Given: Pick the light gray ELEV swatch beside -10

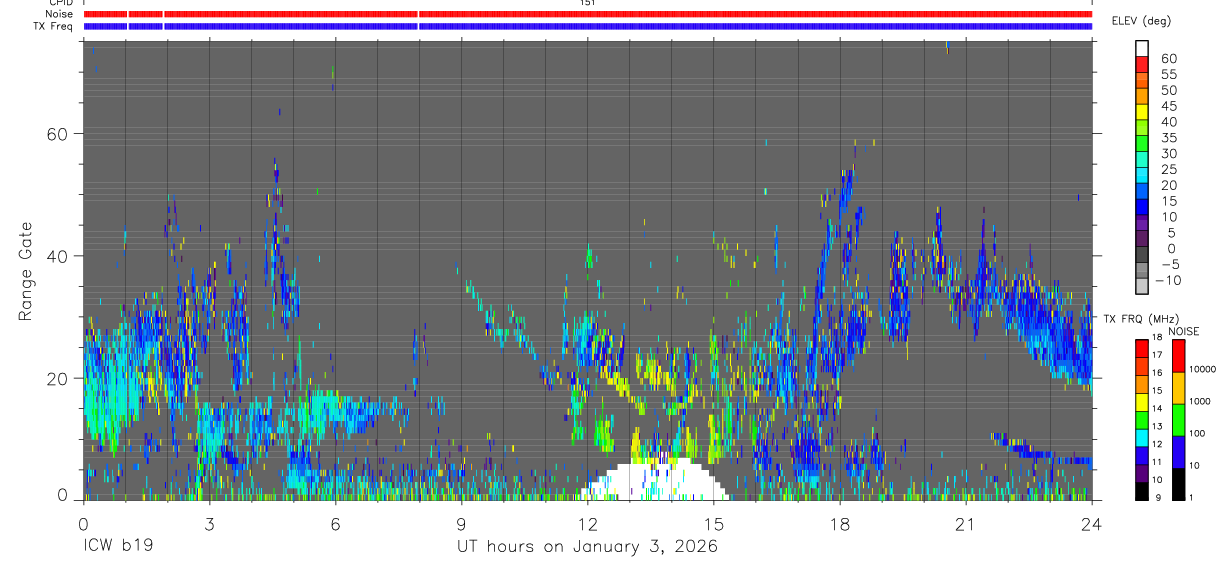Looking at the screenshot, I should 1142,285.
